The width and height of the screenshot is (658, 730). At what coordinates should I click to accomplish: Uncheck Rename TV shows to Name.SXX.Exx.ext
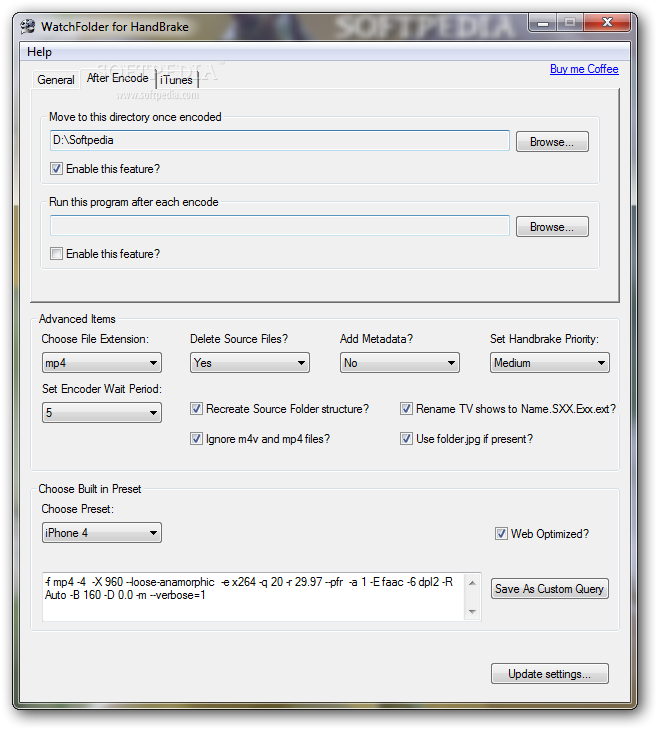pyautogui.click(x=406, y=409)
